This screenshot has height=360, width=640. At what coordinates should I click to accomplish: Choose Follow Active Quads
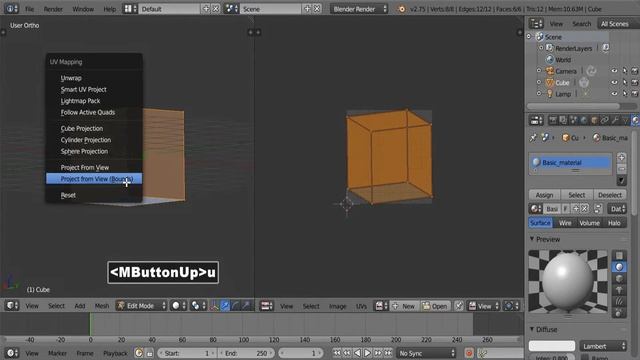pos(88,112)
